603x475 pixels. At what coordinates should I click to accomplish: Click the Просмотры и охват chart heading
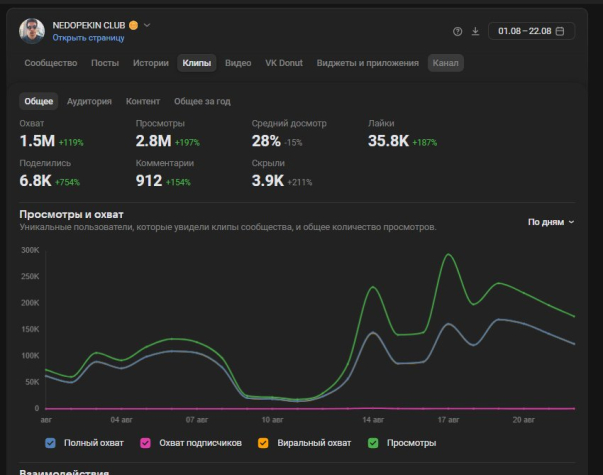click(x=72, y=214)
